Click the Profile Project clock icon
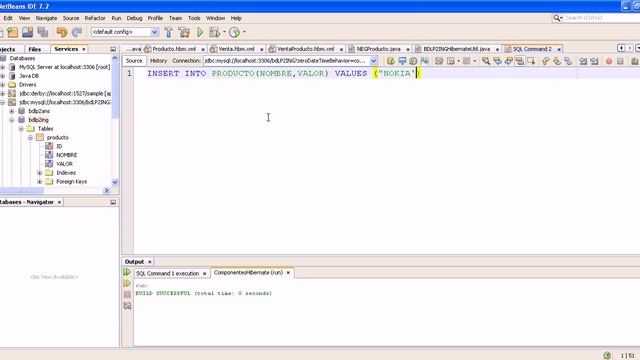Viewport: 640px width, 360px height. coord(234,32)
